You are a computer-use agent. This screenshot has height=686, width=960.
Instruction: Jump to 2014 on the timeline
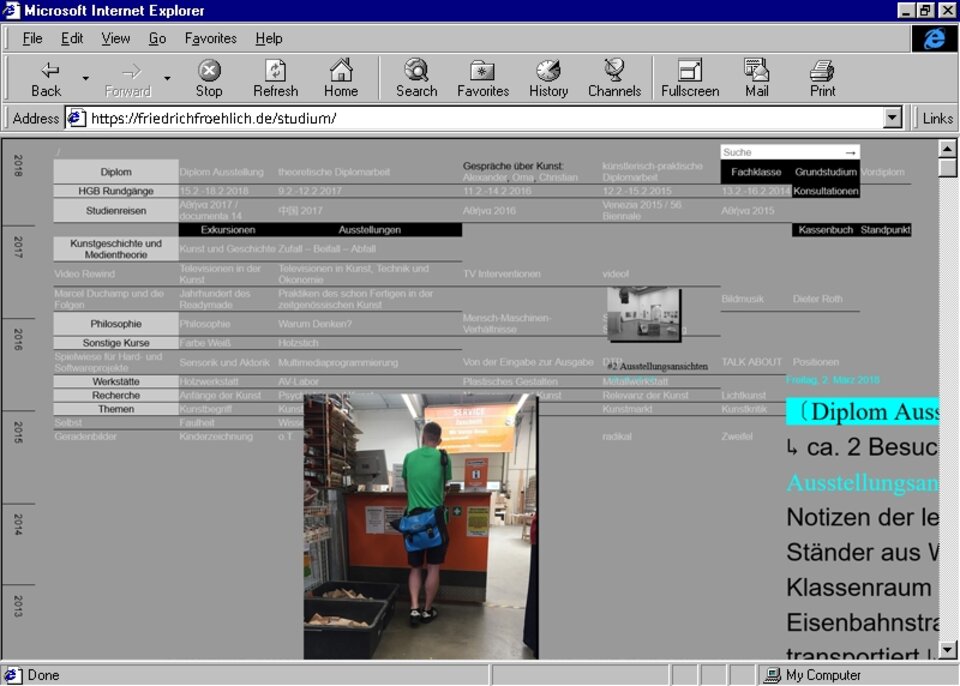coord(18,525)
